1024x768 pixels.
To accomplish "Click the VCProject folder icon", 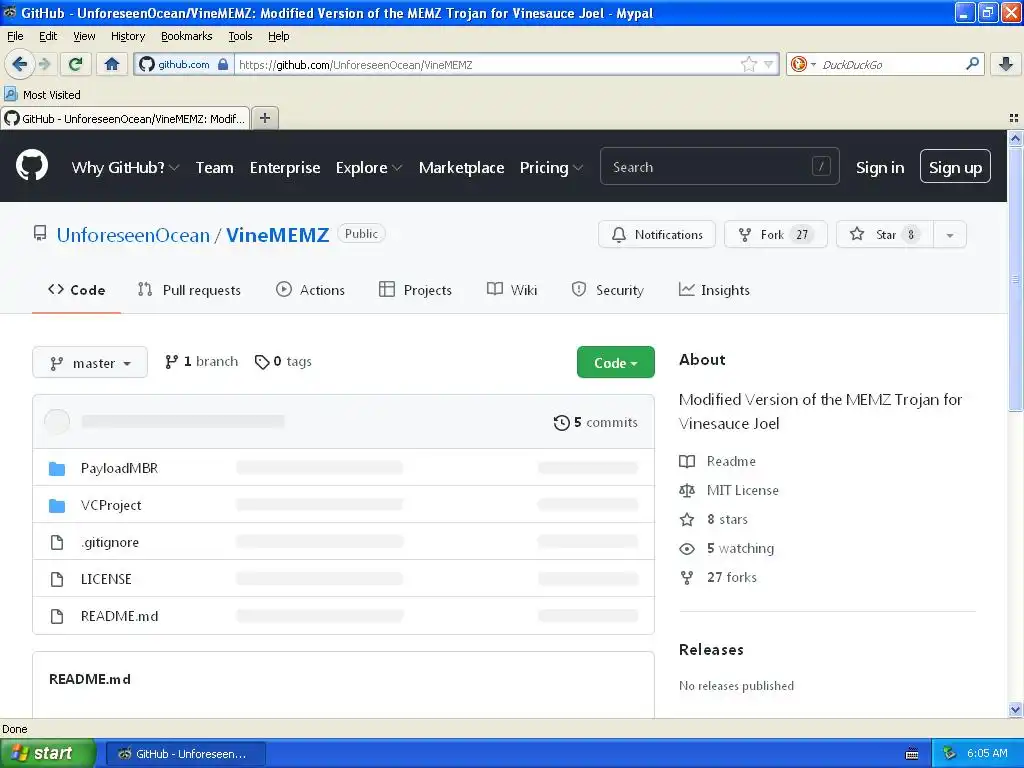I will [x=57, y=505].
